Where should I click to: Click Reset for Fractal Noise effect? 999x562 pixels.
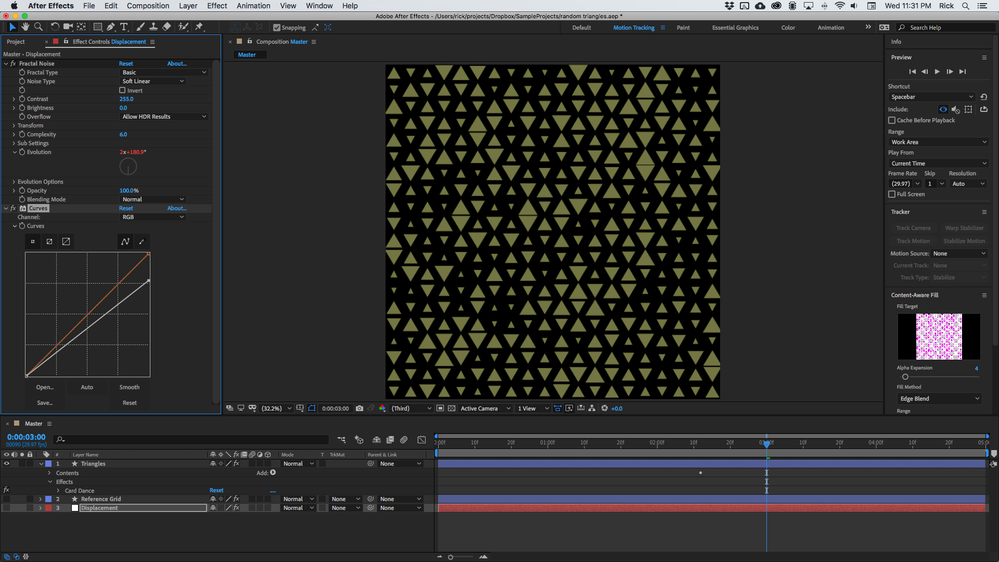tap(125, 64)
